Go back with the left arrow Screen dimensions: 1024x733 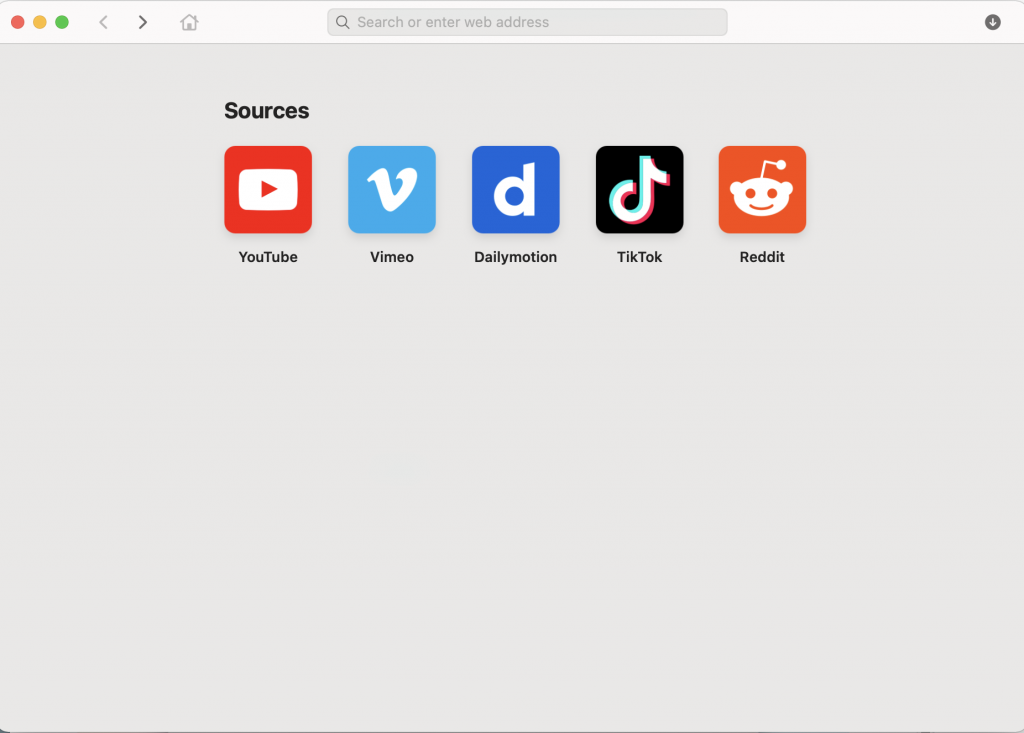click(x=103, y=22)
